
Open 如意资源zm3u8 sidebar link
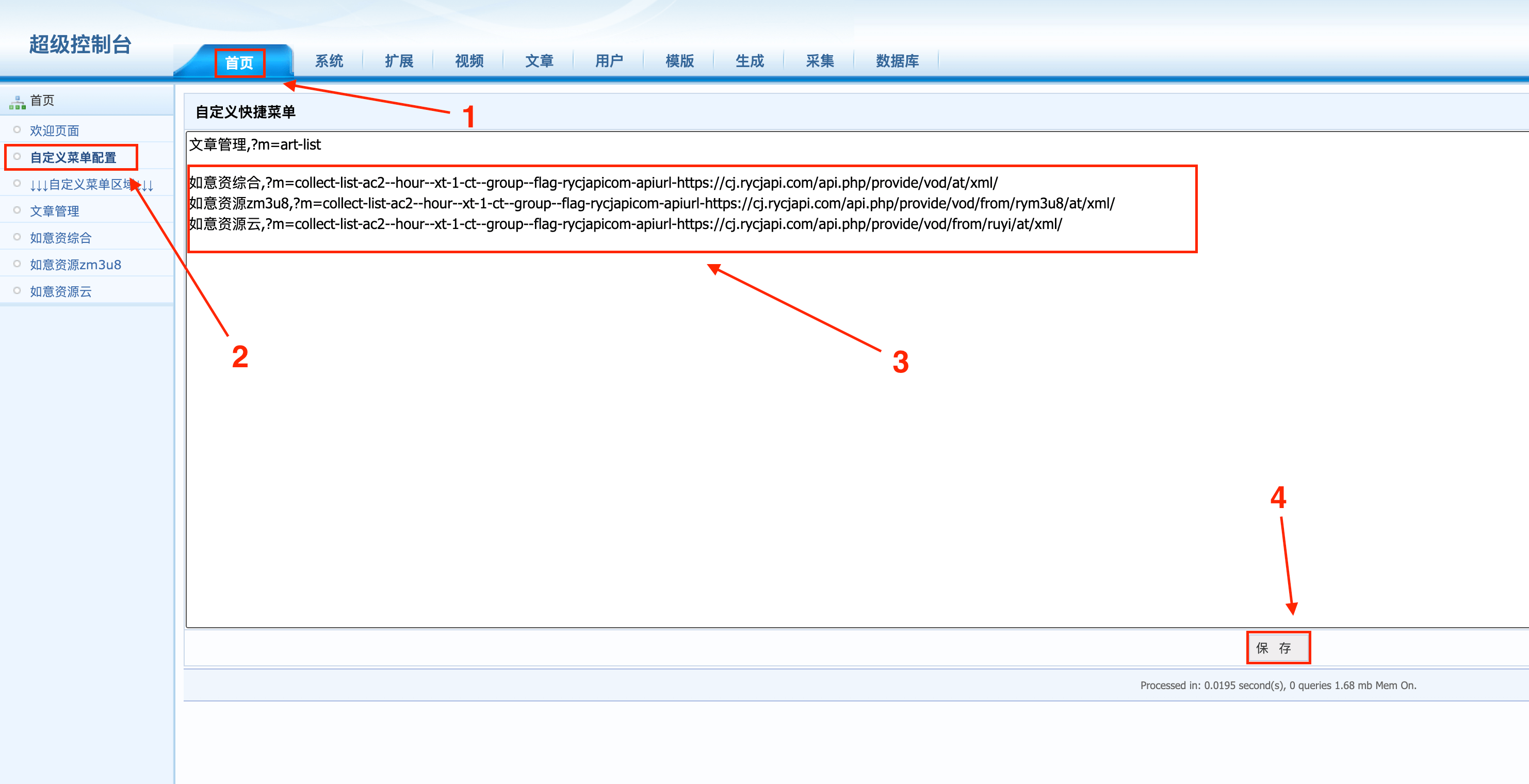coord(75,265)
